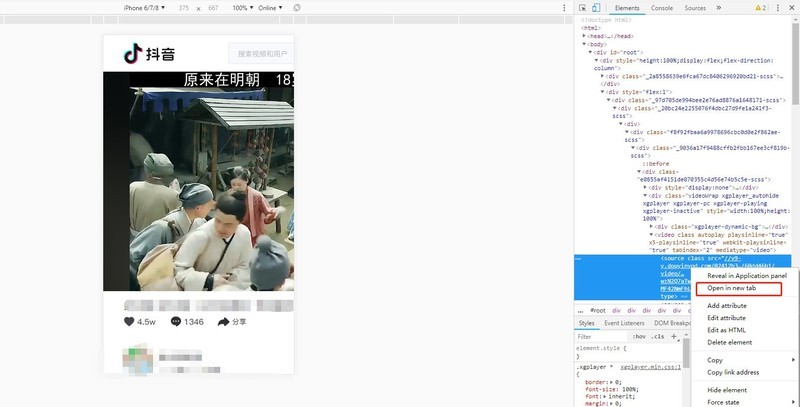Click the comment bubble icon
The height and width of the screenshot is (407, 800).
point(176,322)
